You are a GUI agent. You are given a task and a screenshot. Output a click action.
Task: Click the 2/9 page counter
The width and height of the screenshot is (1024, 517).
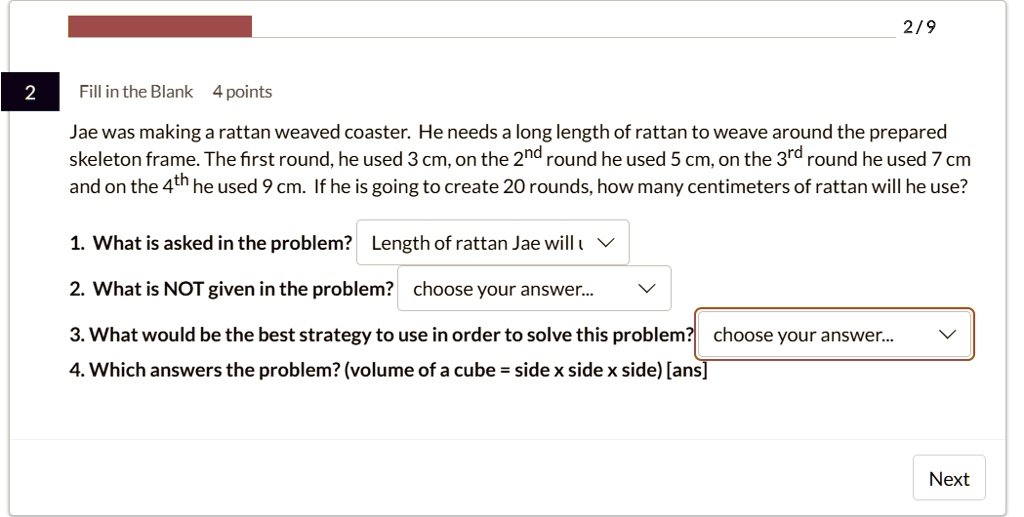(919, 27)
